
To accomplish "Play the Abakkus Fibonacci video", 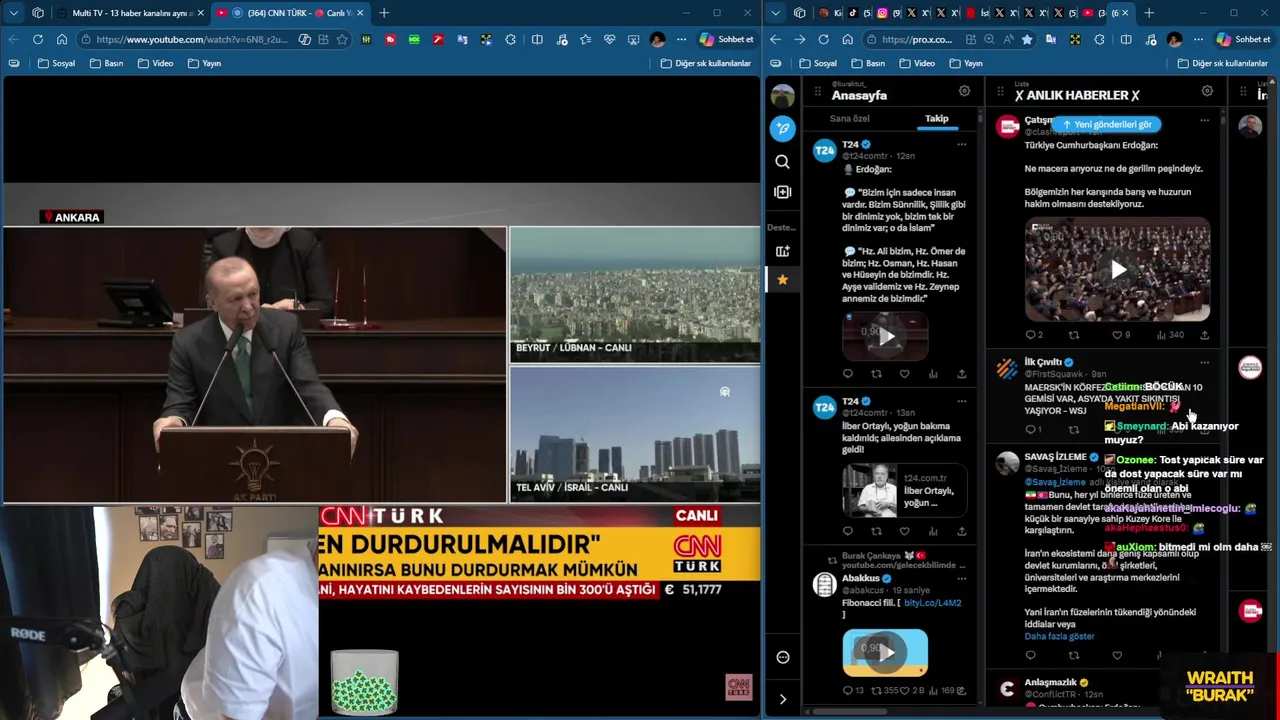I will pyautogui.click(x=885, y=652).
